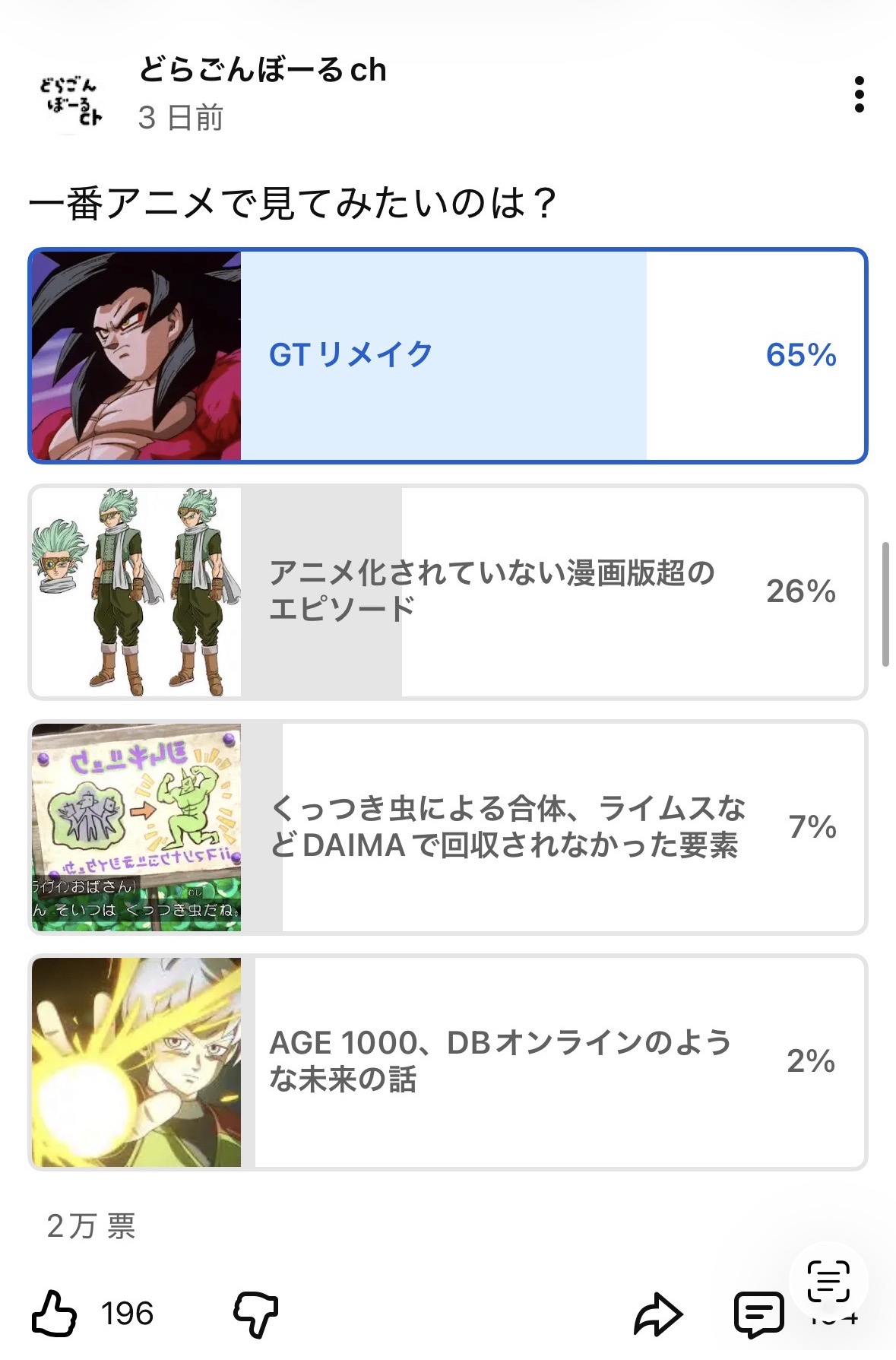Tap the thumbs-up like icon

[55, 1313]
